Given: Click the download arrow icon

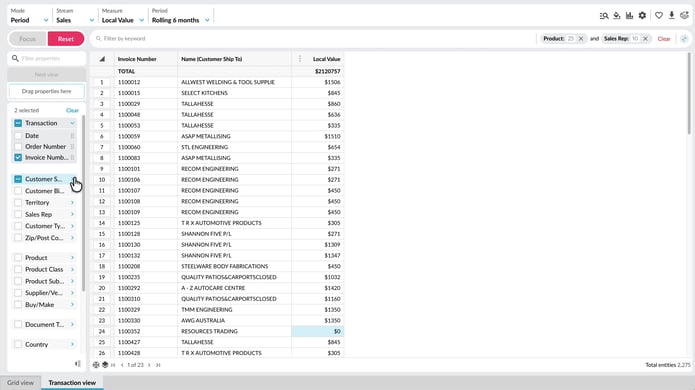Looking at the screenshot, I should (x=672, y=16).
